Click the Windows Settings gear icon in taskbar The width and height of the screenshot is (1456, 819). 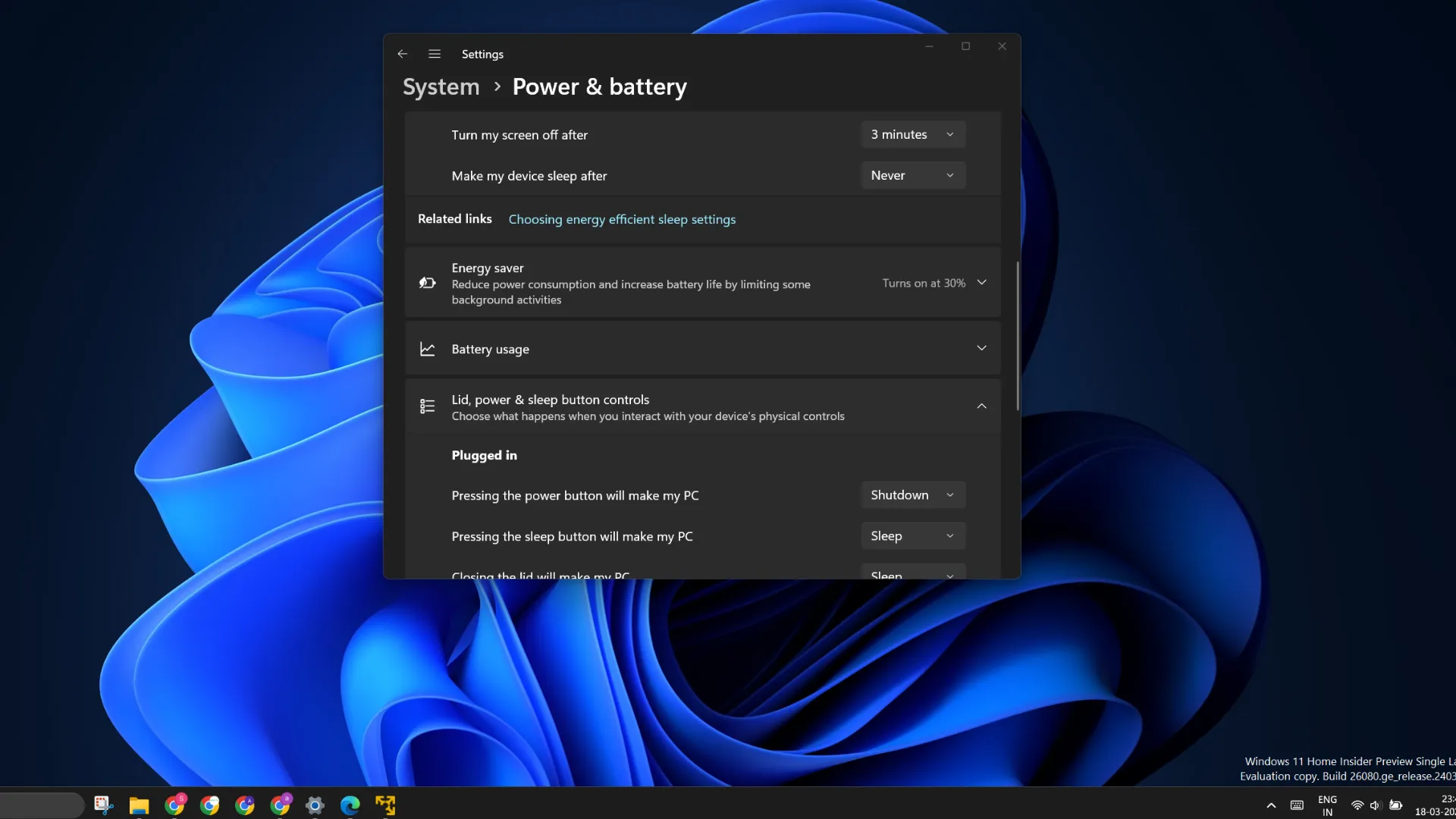[x=315, y=804]
